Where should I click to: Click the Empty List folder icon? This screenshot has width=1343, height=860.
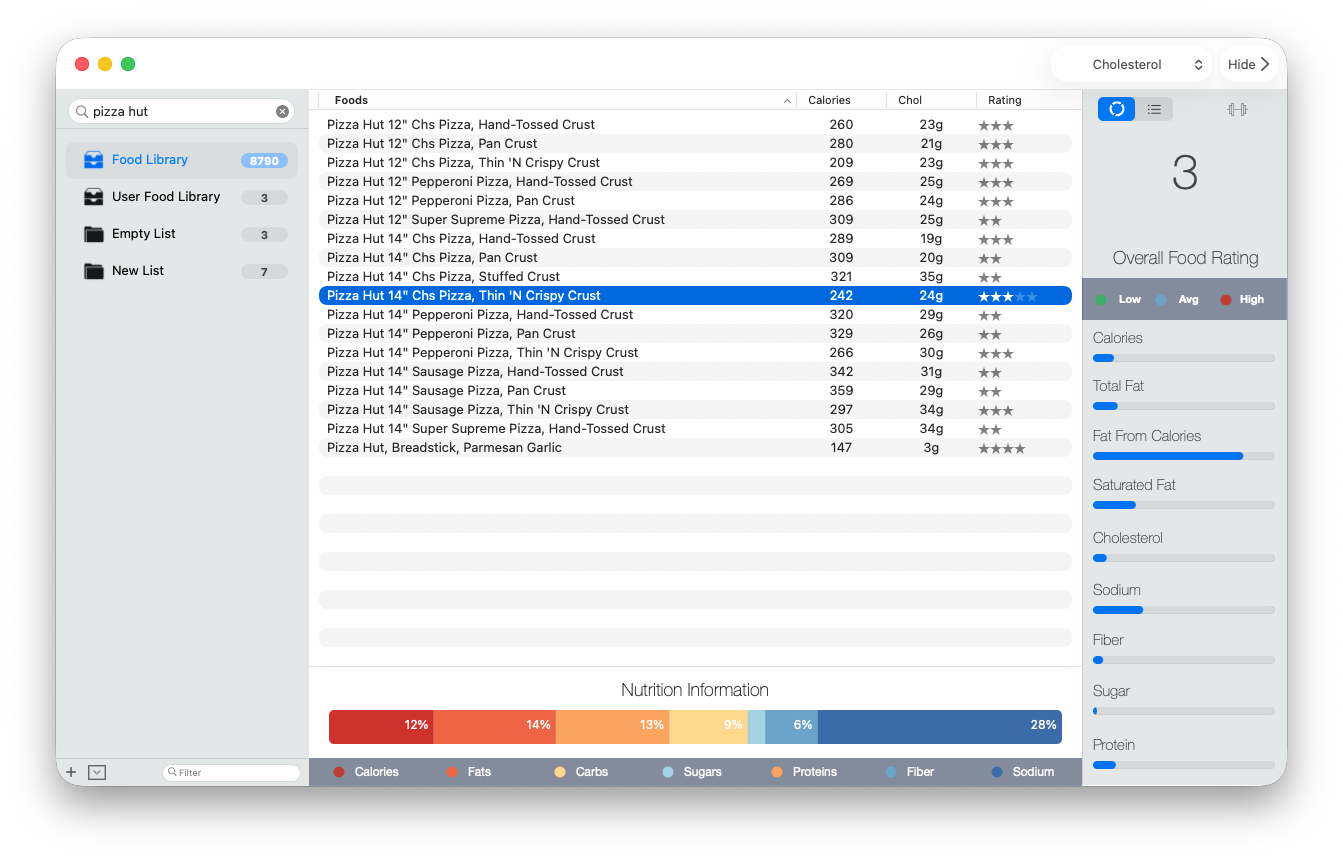tap(94, 234)
